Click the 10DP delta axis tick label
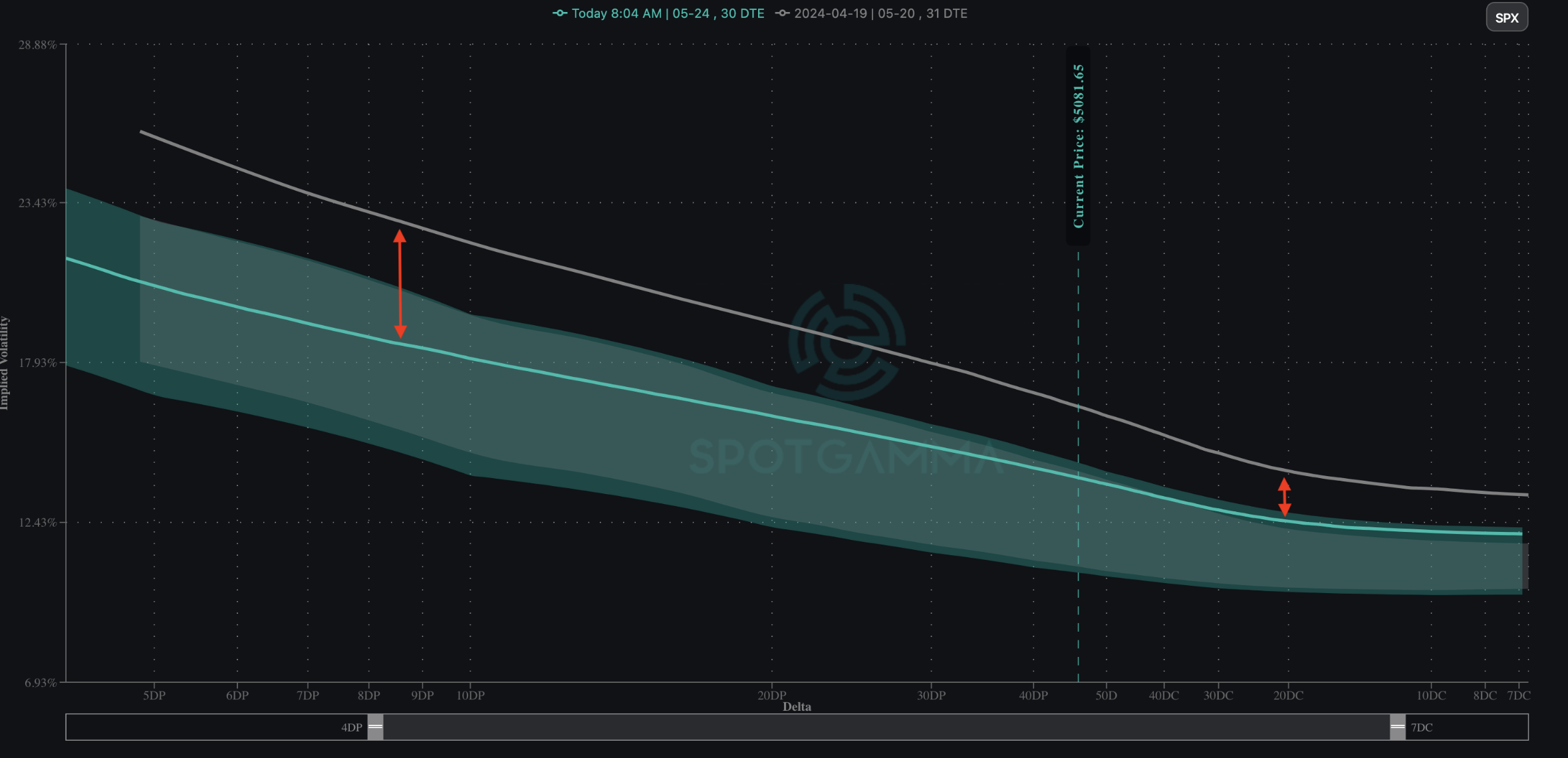 470,695
